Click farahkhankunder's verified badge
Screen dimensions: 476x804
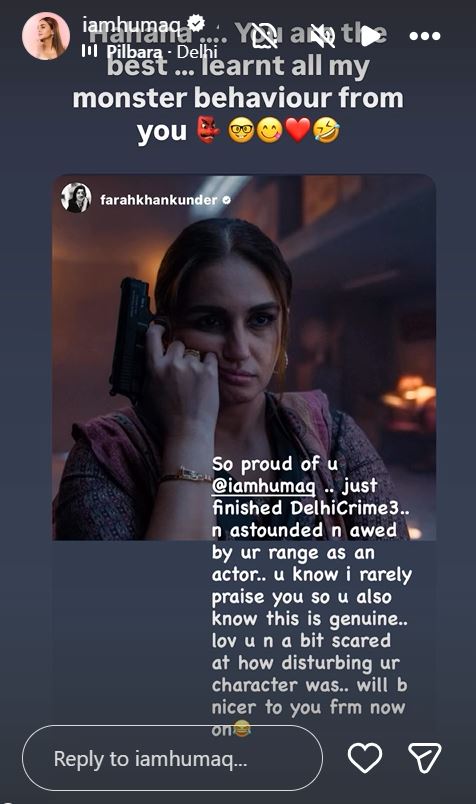[x=226, y=200]
